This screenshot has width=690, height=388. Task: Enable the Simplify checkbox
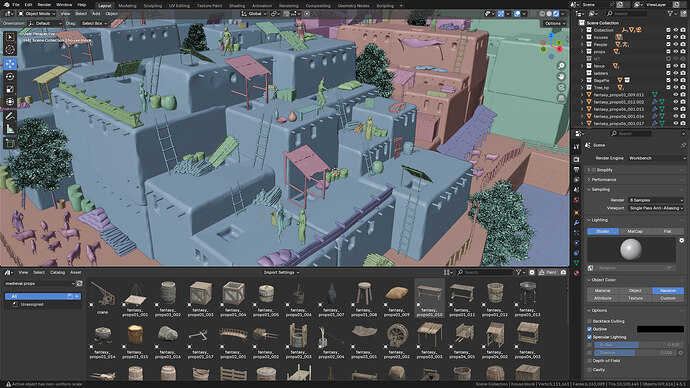click(x=594, y=170)
